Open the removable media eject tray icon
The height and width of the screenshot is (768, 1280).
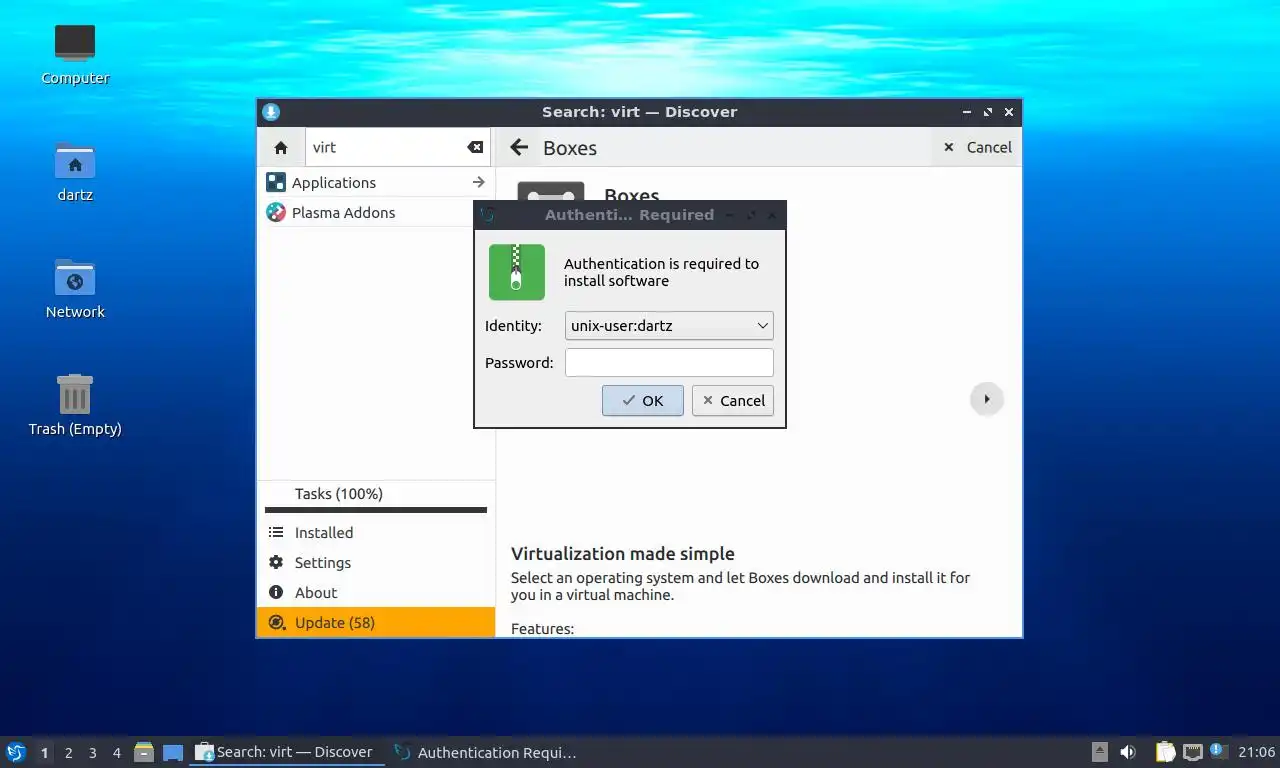1100,752
